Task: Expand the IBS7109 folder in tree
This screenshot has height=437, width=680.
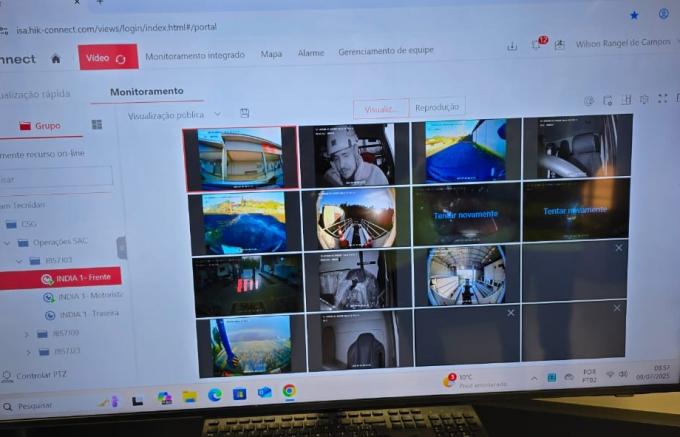Action: click(x=27, y=333)
